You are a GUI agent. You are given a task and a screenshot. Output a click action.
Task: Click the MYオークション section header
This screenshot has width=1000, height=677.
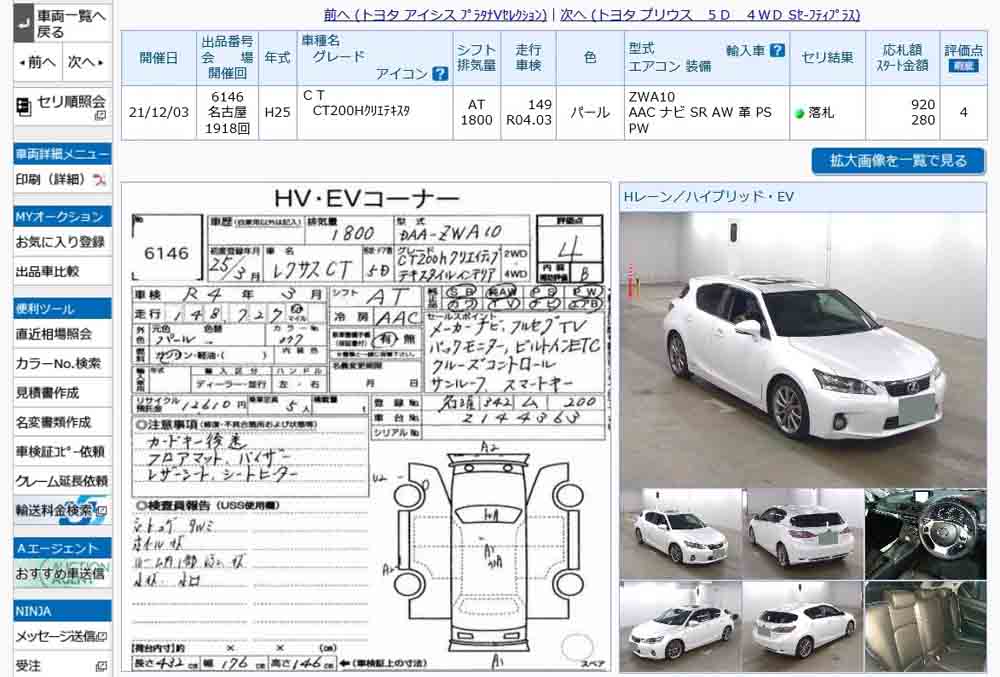point(62,216)
